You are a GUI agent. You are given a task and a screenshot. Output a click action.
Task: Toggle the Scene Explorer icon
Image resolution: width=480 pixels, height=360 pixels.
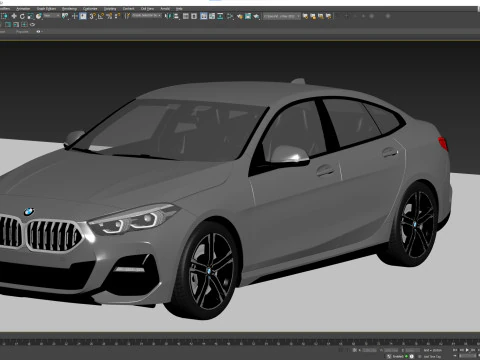pos(186,16)
